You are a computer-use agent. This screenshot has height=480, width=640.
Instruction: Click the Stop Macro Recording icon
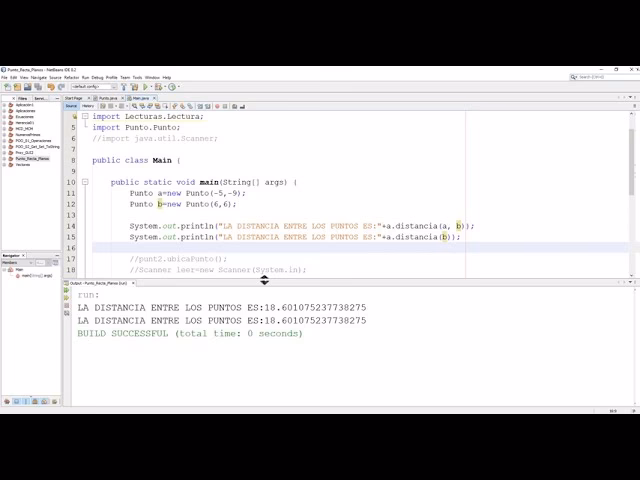[x=225, y=106]
